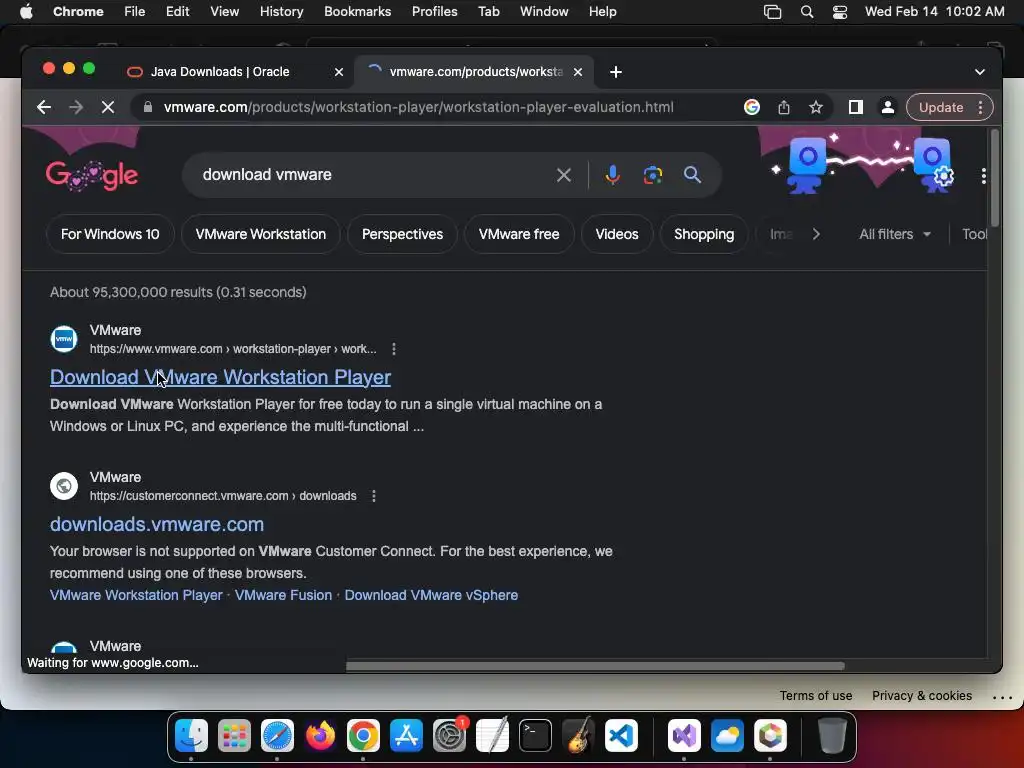Viewport: 1024px width, 768px height.
Task: Open options dots for first VMware result
Action: 394,349
